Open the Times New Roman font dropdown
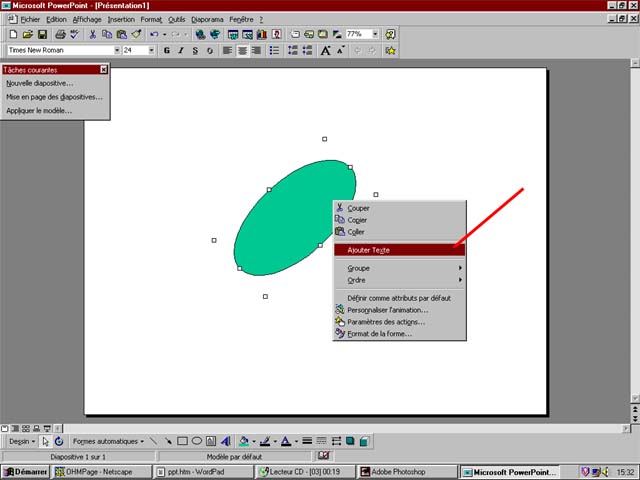 tap(117, 50)
